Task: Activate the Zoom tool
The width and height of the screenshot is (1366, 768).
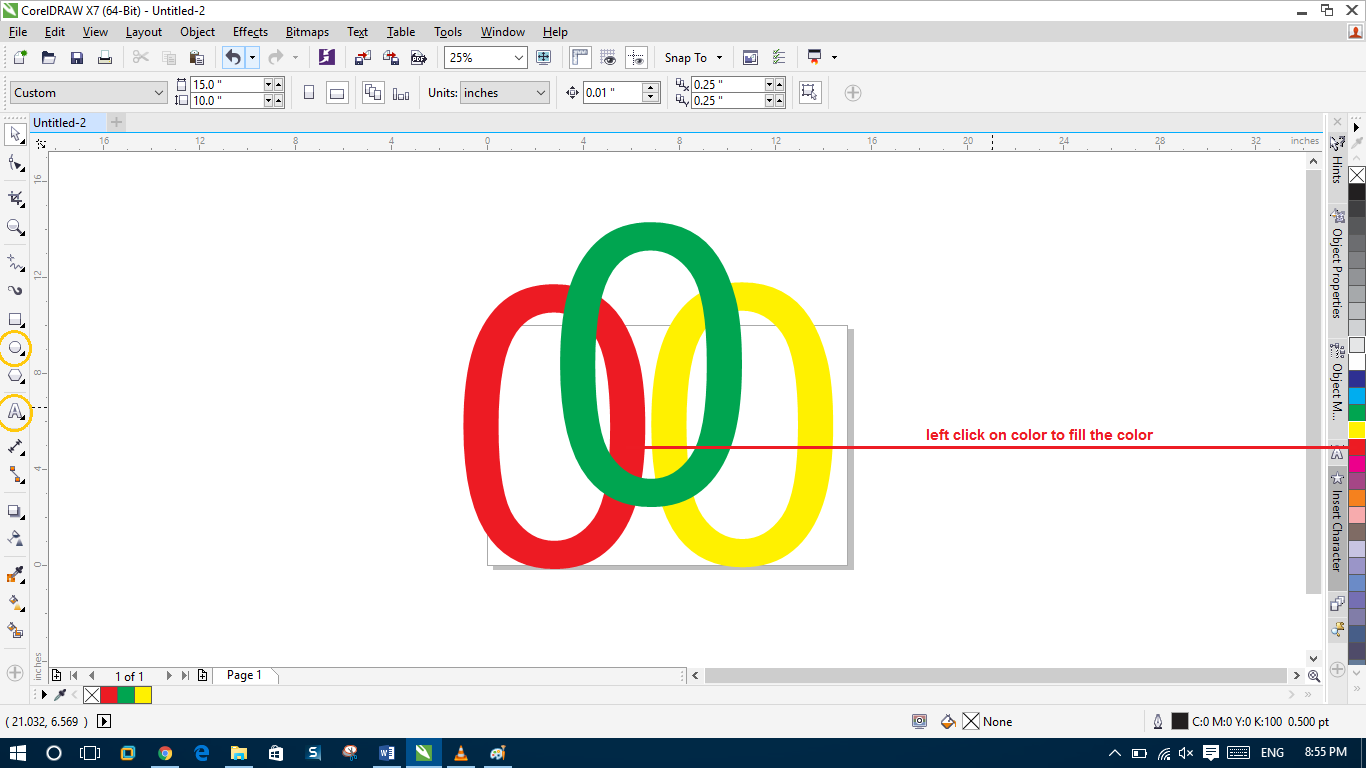Action: click(x=14, y=228)
